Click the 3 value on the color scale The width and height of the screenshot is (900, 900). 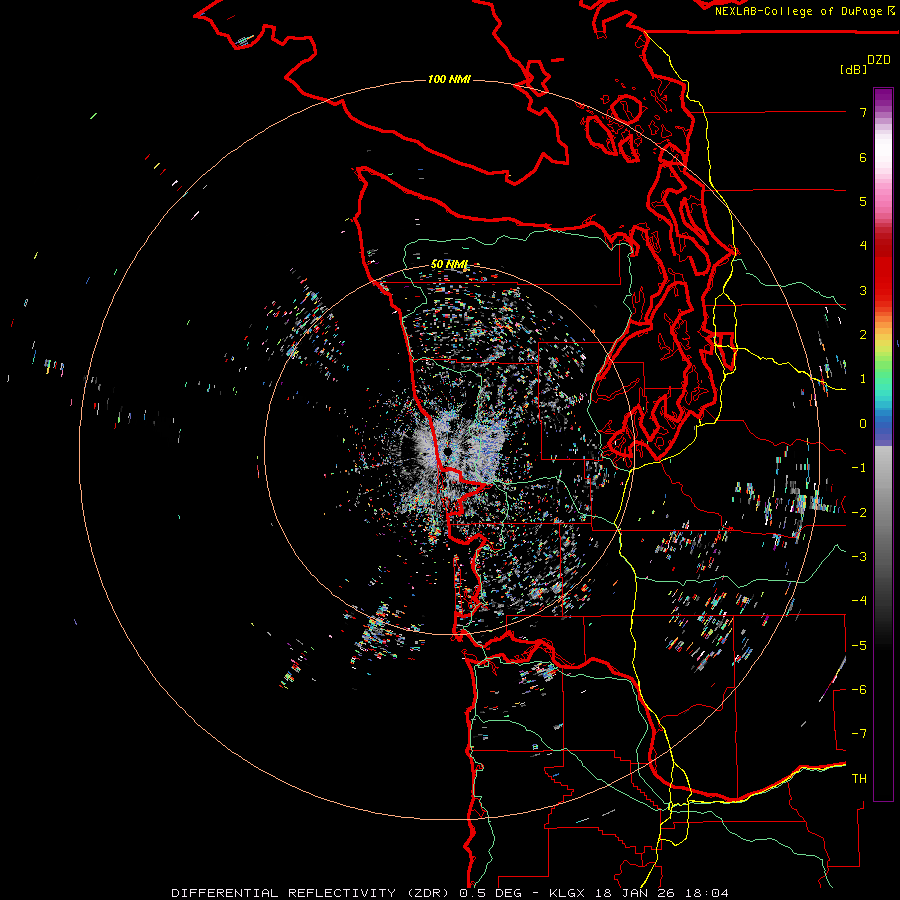pyautogui.click(x=863, y=290)
